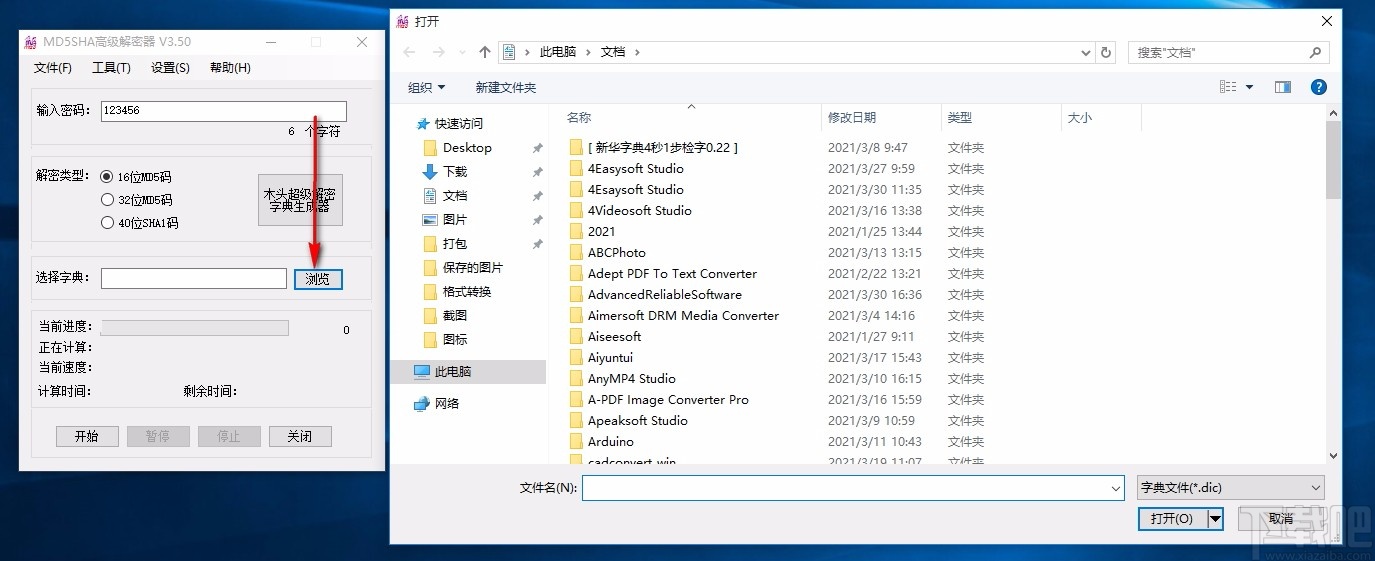
Task: Click the 开始 button in MD5SHA window
Action: pos(87,437)
